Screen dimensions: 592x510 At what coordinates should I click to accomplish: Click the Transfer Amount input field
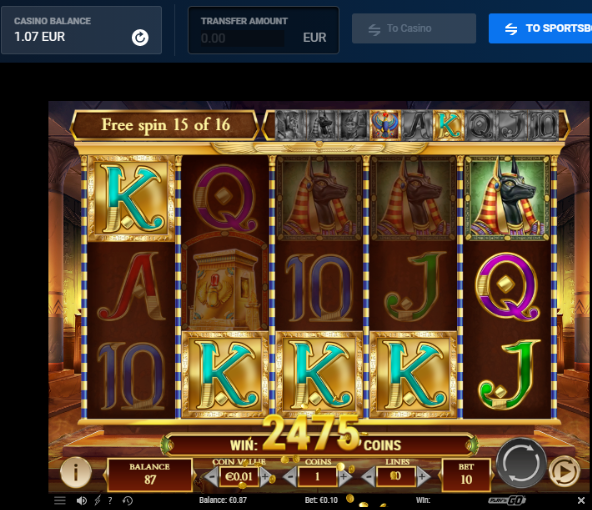point(242,38)
